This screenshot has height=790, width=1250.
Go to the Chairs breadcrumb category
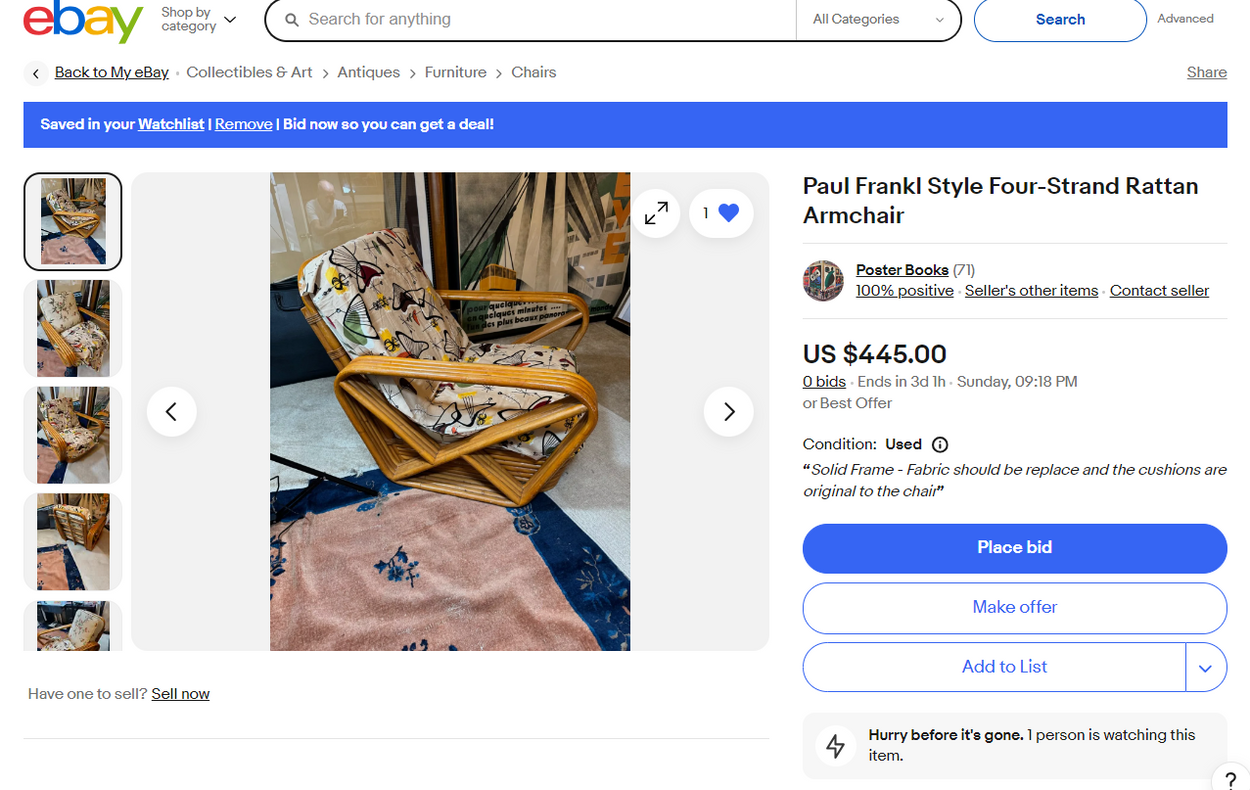(533, 72)
